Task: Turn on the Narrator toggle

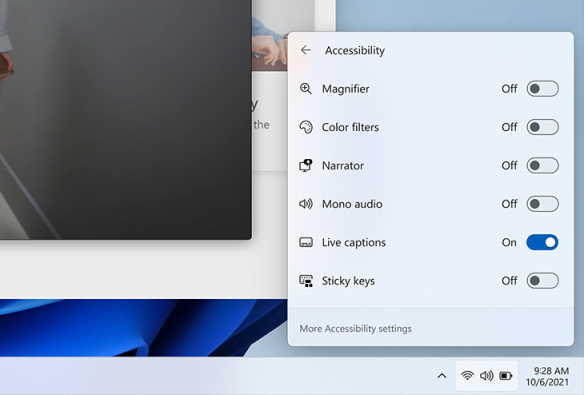Action: pos(542,165)
